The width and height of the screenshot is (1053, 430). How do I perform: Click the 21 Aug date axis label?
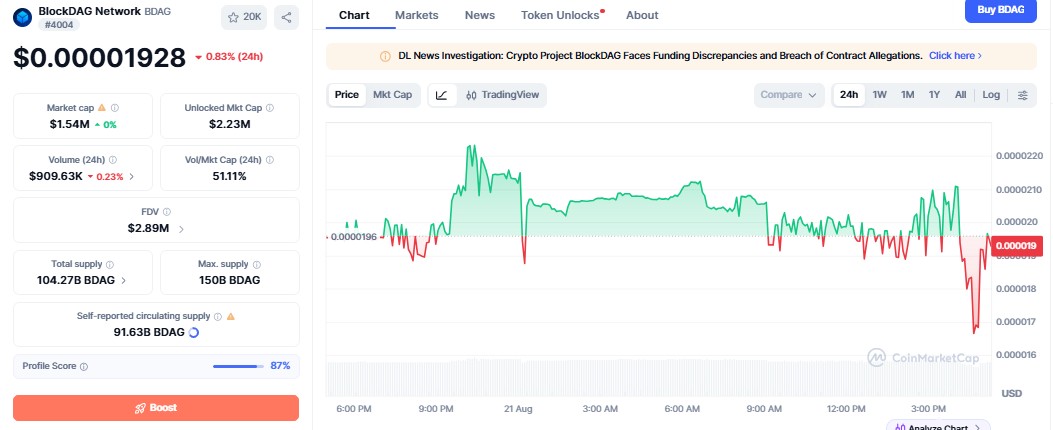point(518,409)
